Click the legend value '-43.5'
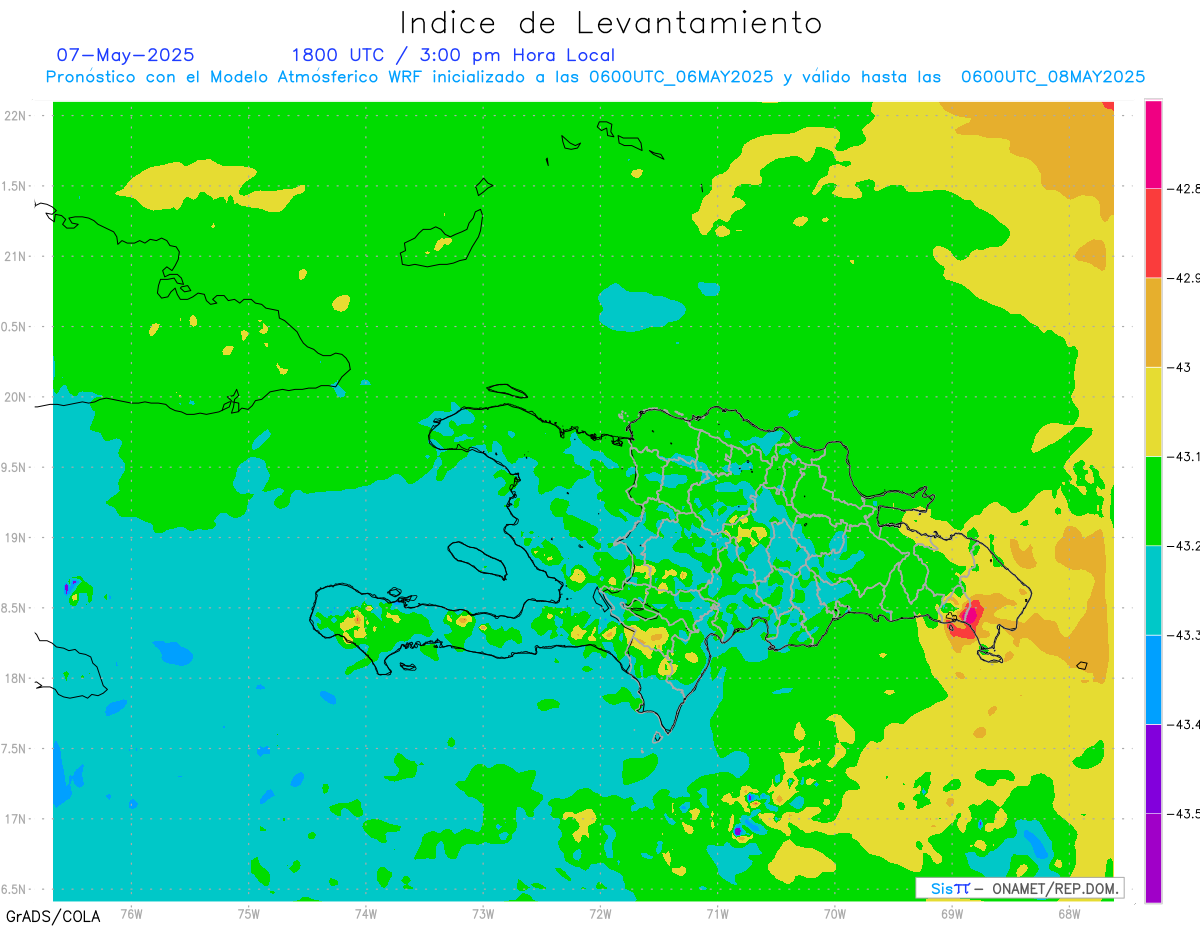The image size is (1200, 927). (x=1184, y=813)
